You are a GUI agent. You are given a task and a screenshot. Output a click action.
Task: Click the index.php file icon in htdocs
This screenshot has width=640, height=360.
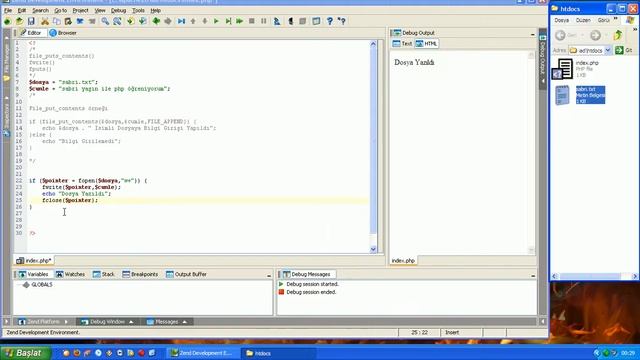tap(563, 69)
